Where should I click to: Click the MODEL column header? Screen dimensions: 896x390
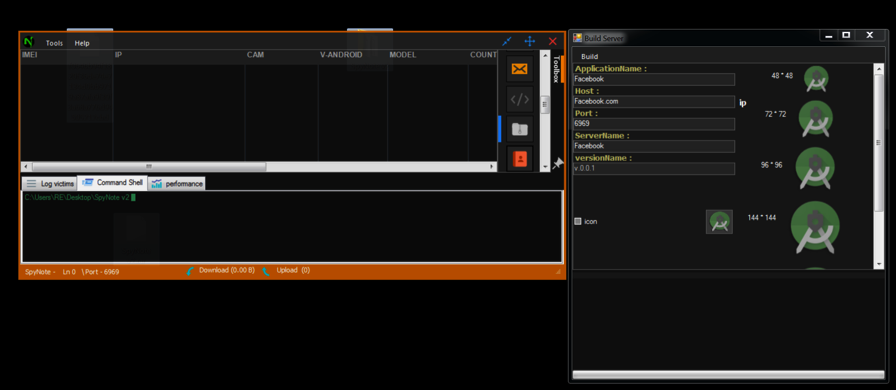tap(403, 55)
